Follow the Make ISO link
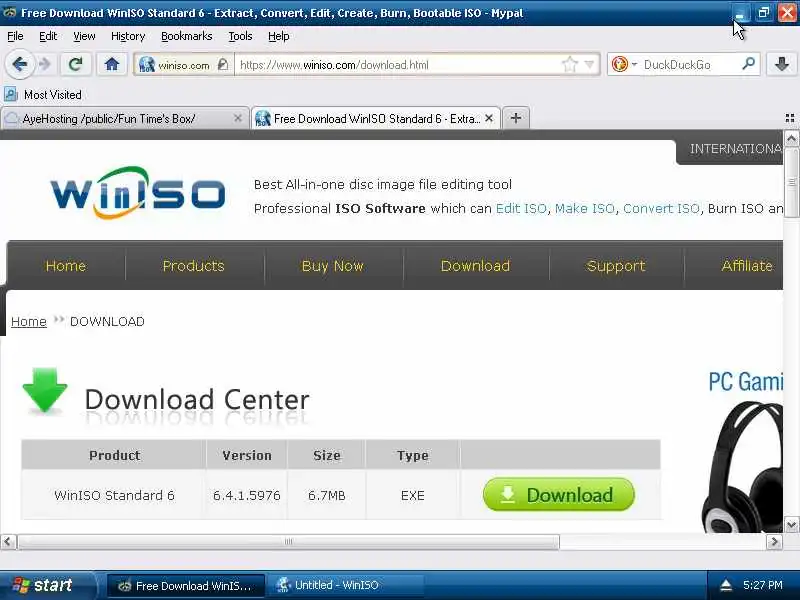800x600 pixels. coord(585,209)
